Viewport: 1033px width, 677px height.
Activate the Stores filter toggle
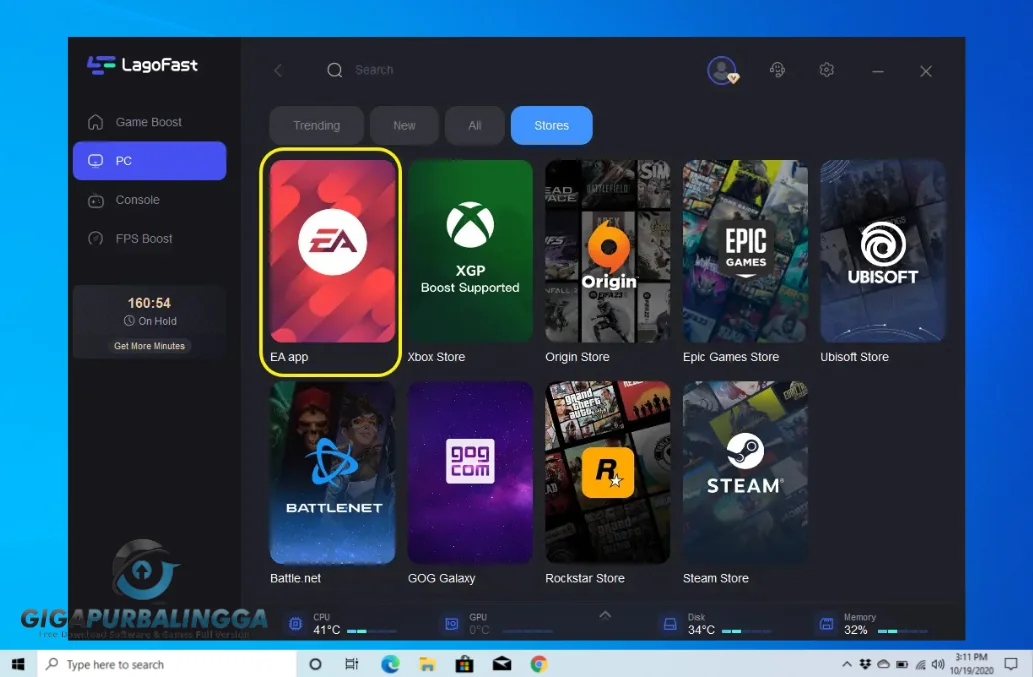pyautogui.click(x=551, y=125)
